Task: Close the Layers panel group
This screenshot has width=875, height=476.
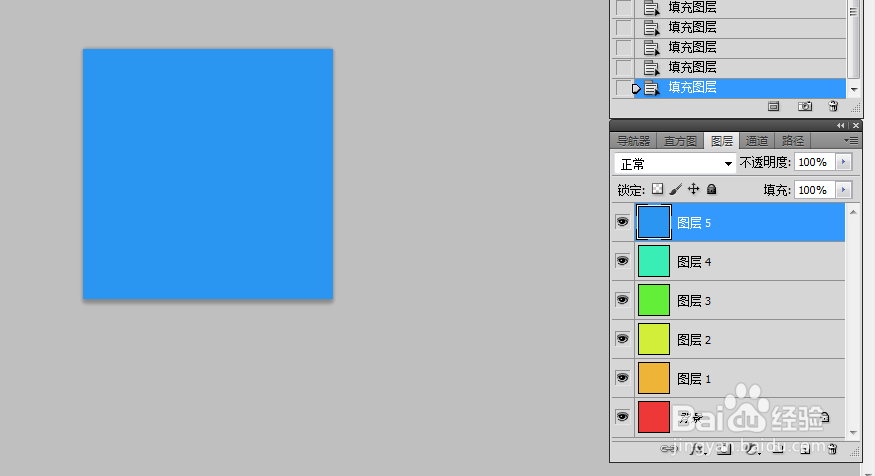Action: (x=855, y=126)
